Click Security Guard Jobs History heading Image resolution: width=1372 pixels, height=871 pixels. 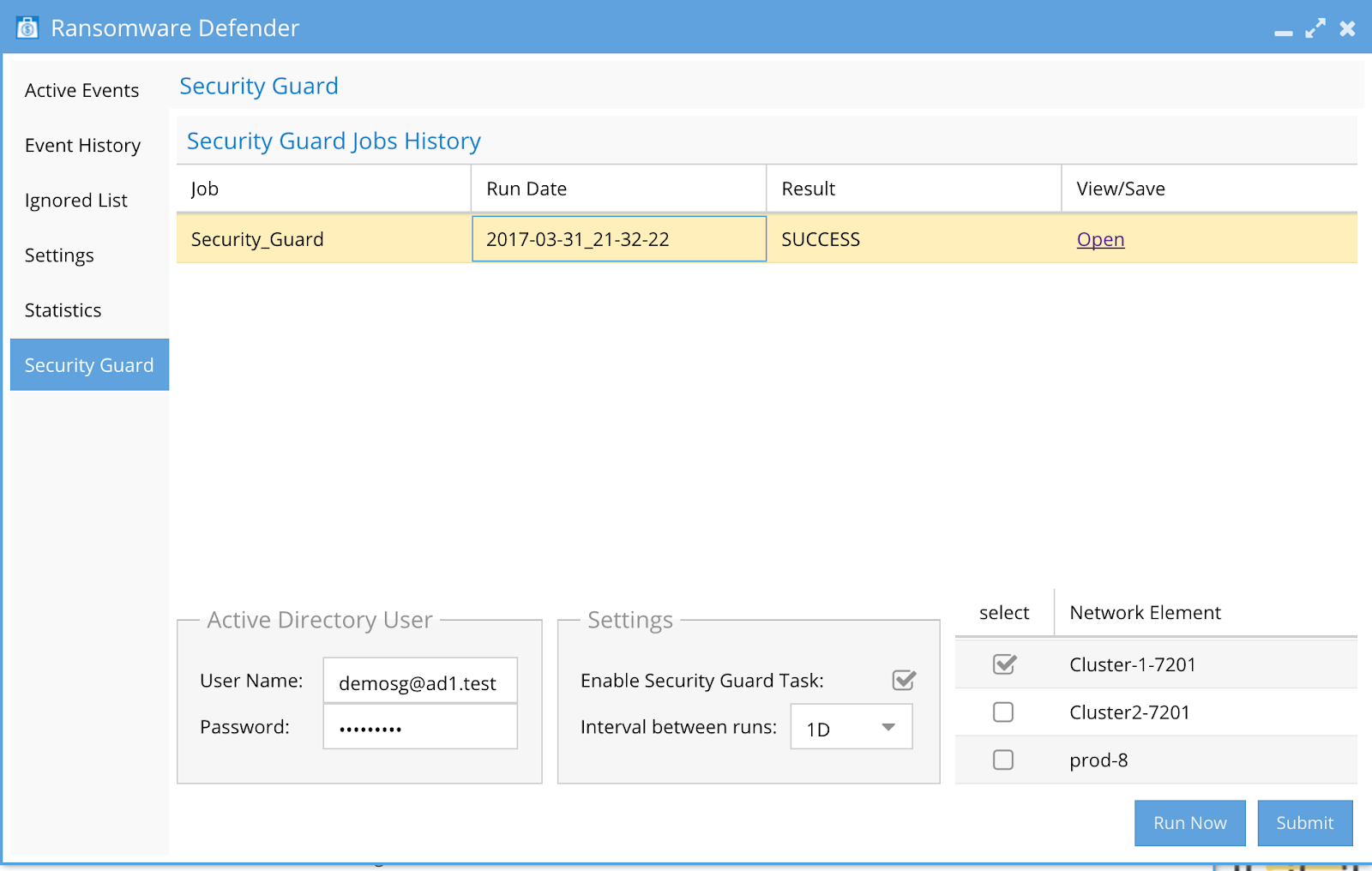334,141
